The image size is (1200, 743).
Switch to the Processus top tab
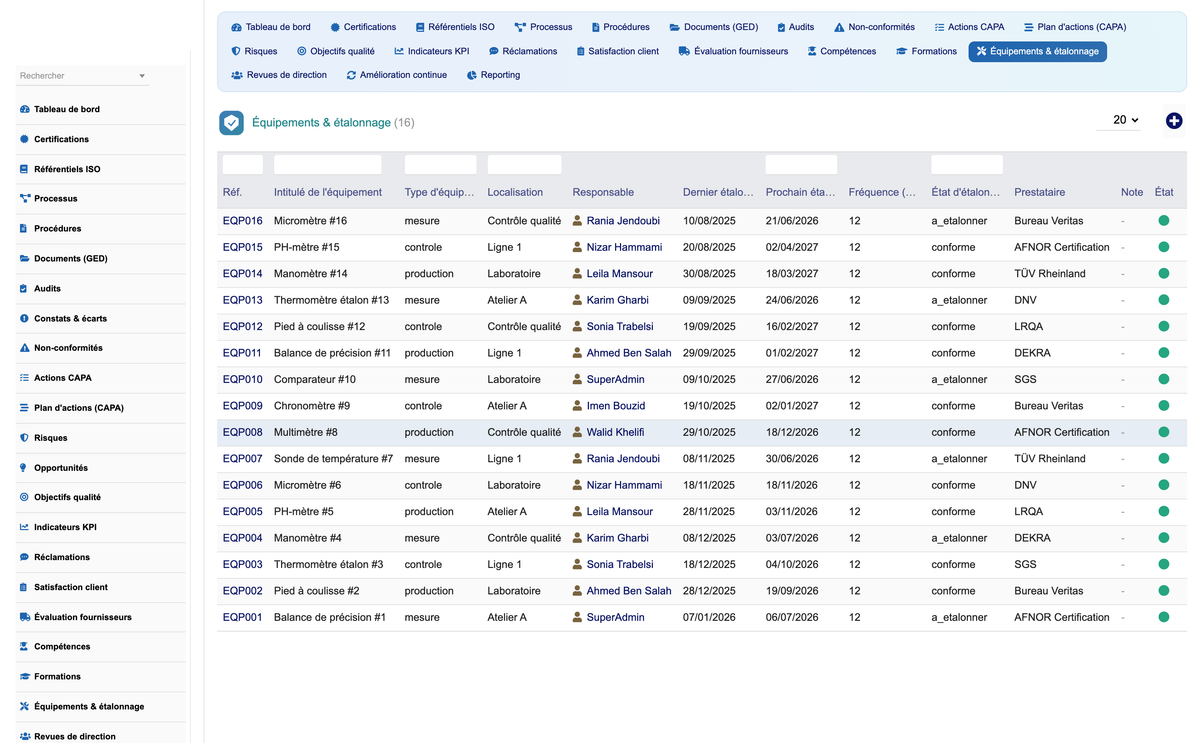pos(544,27)
